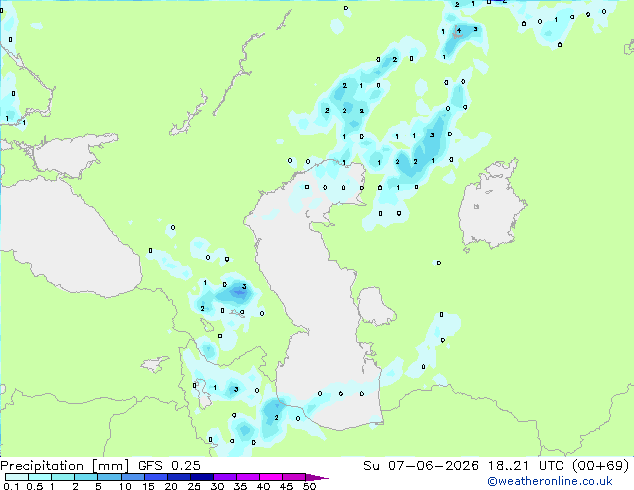Click the over-50 arrow at legend end
This screenshot has width=634, height=490.
[317, 477]
